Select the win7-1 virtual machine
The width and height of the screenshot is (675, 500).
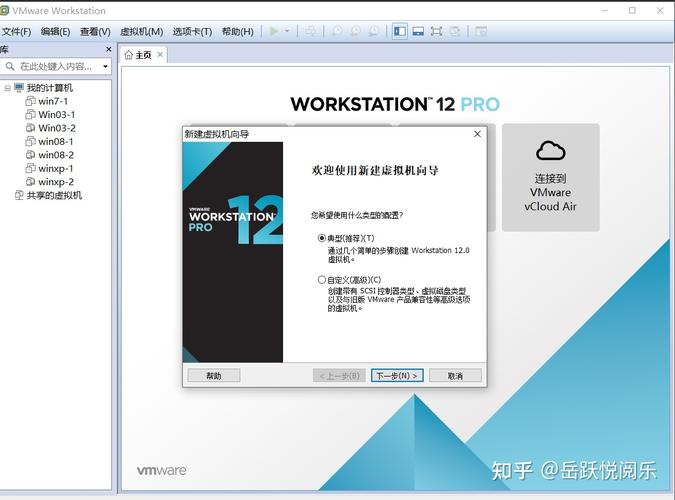pos(53,101)
